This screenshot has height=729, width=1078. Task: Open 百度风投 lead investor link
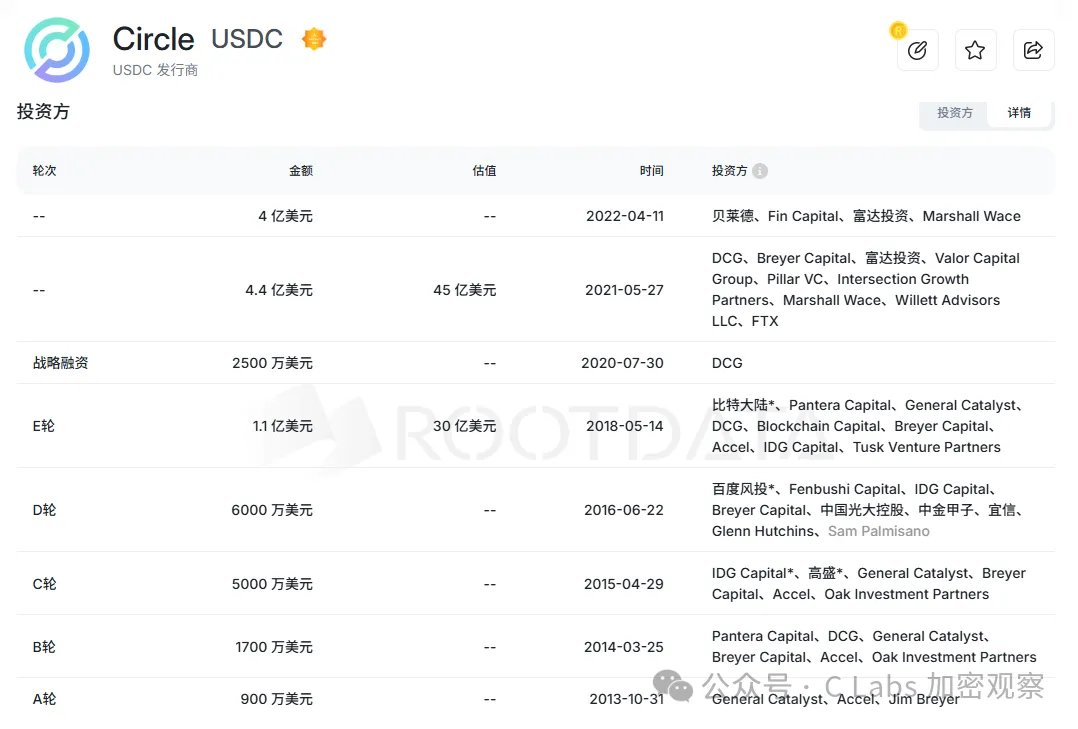click(x=743, y=489)
